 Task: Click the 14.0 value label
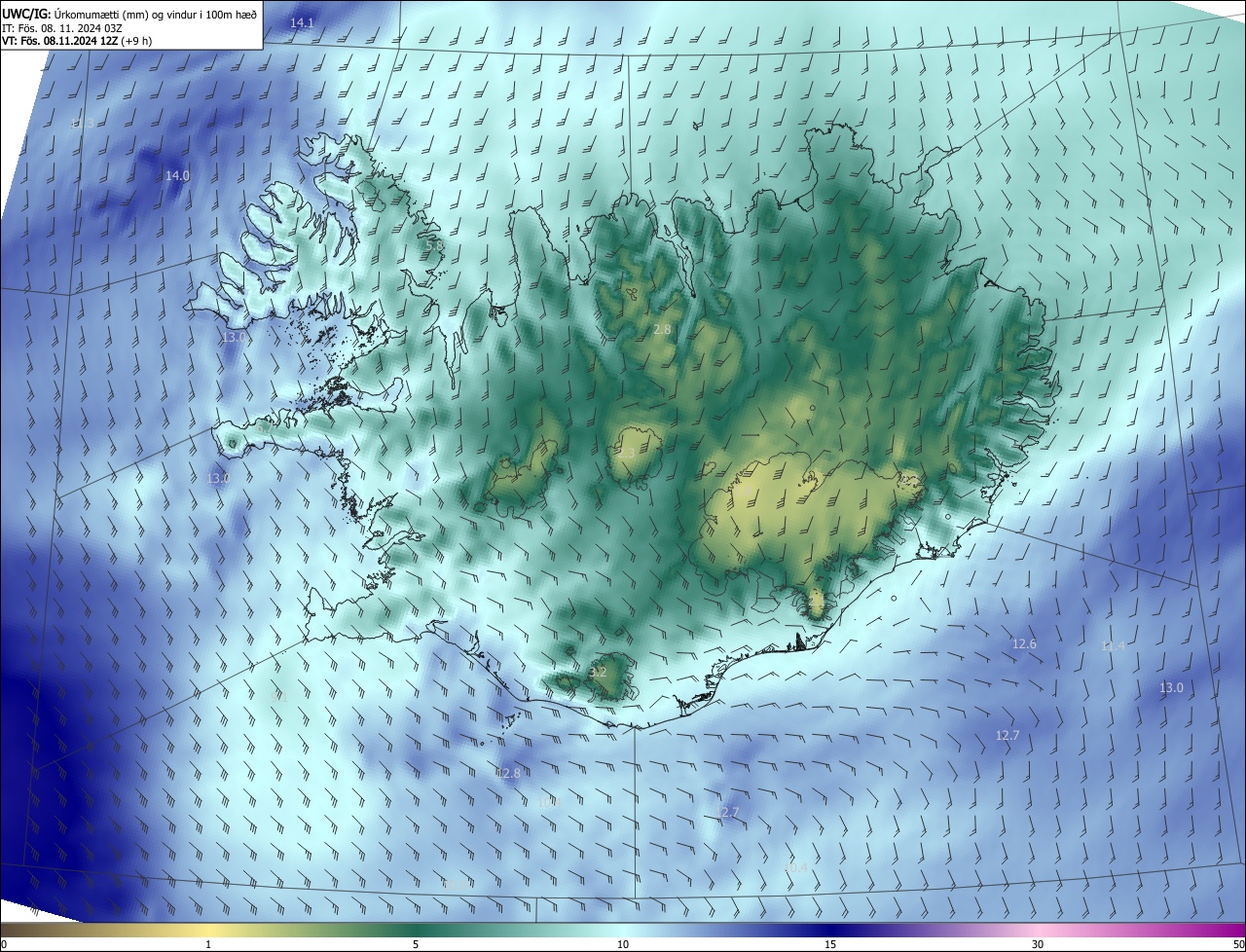click(x=177, y=176)
